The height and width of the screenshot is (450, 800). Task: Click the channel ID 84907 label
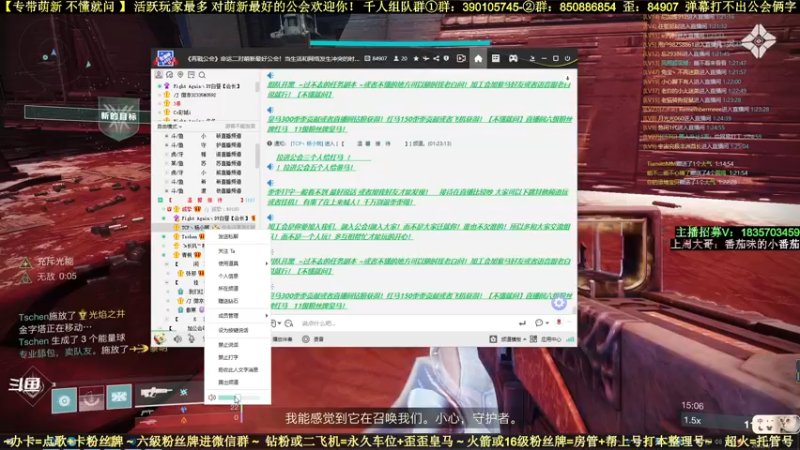click(x=376, y=59)
